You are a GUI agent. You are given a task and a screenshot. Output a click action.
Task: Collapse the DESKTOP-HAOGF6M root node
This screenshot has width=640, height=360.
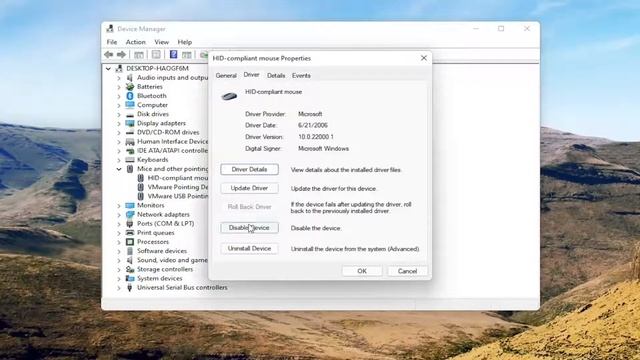[108, 69]
